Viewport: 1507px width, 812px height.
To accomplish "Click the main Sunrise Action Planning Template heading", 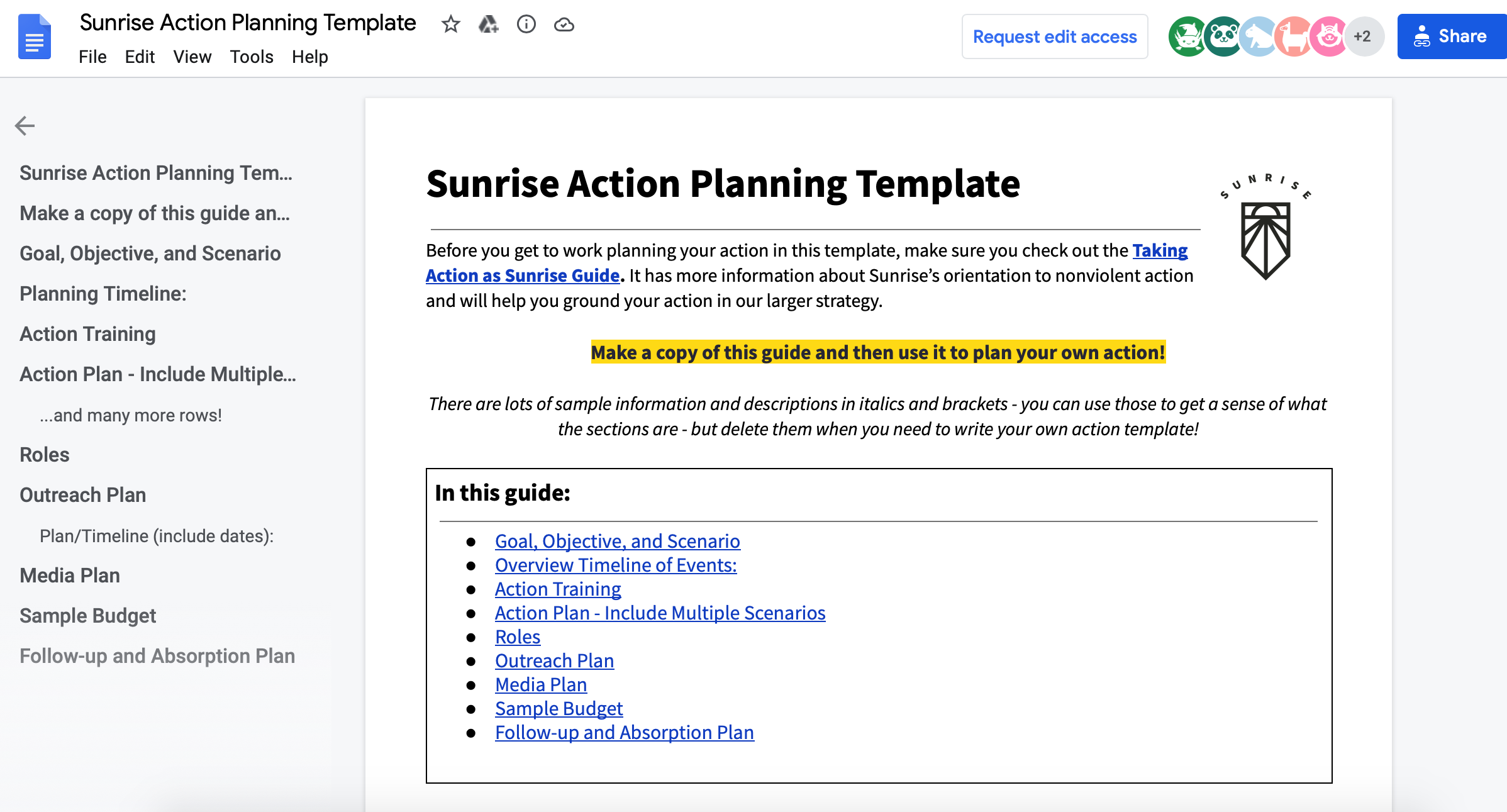I will [723, 184].
